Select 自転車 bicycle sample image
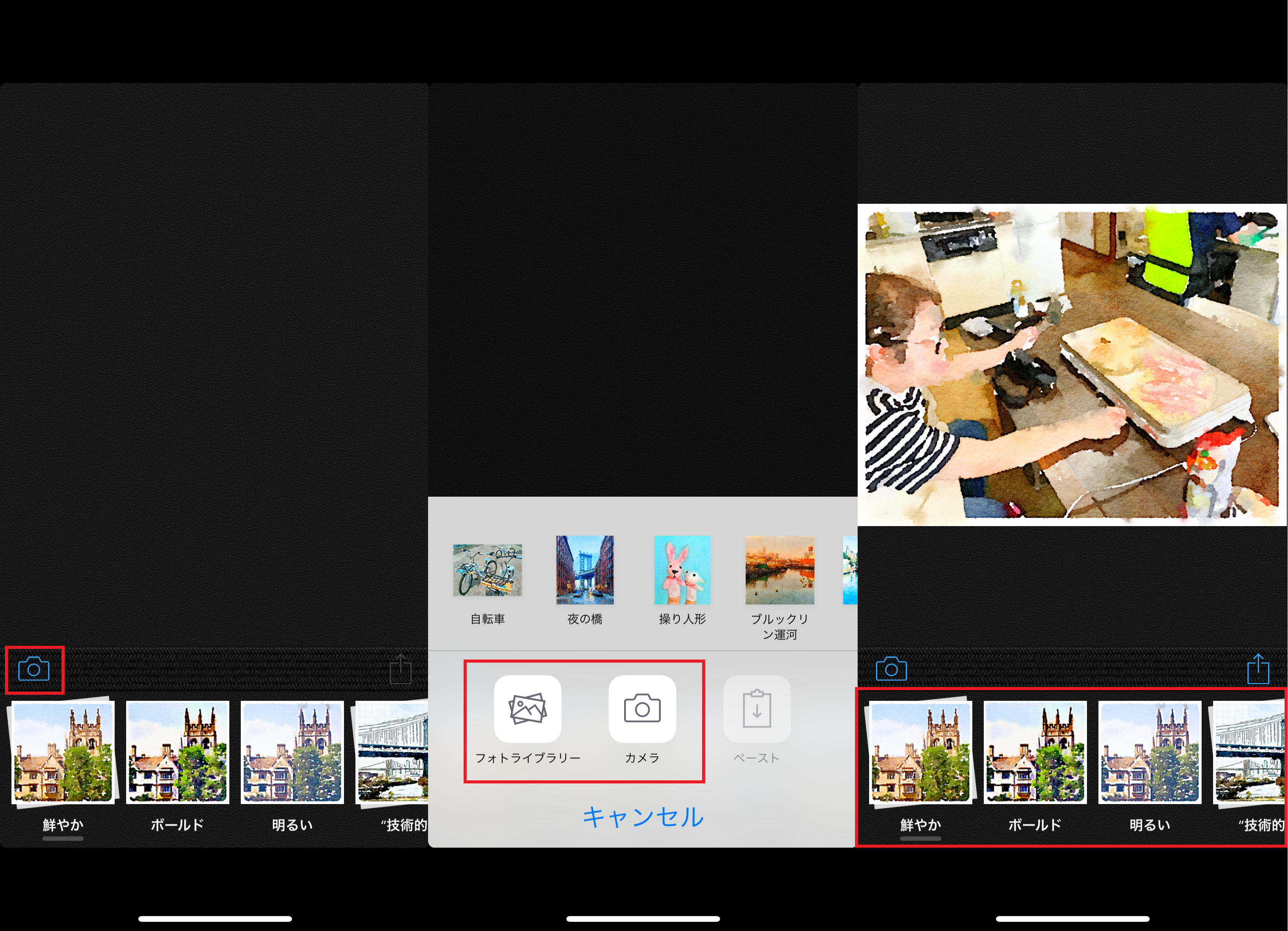This screenshot has height=931, width=1288. (x=487, y=570)
